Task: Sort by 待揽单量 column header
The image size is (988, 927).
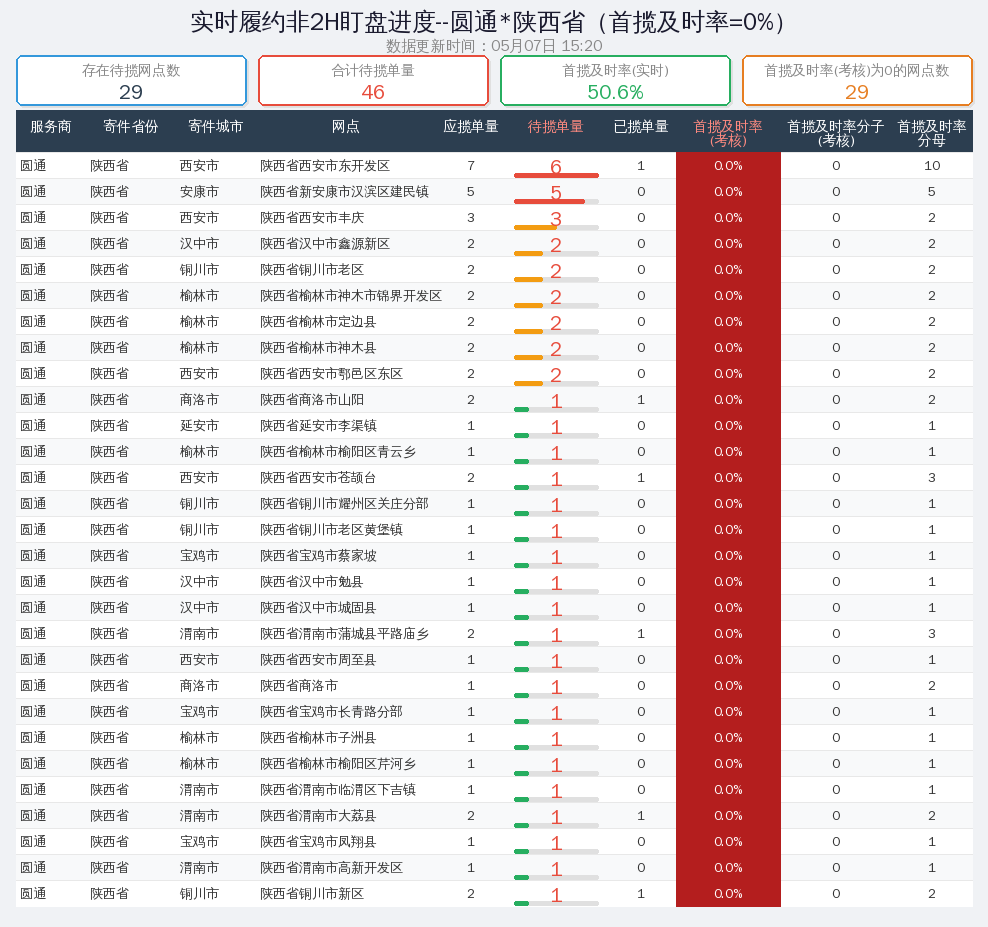Action: coord(555,127)
